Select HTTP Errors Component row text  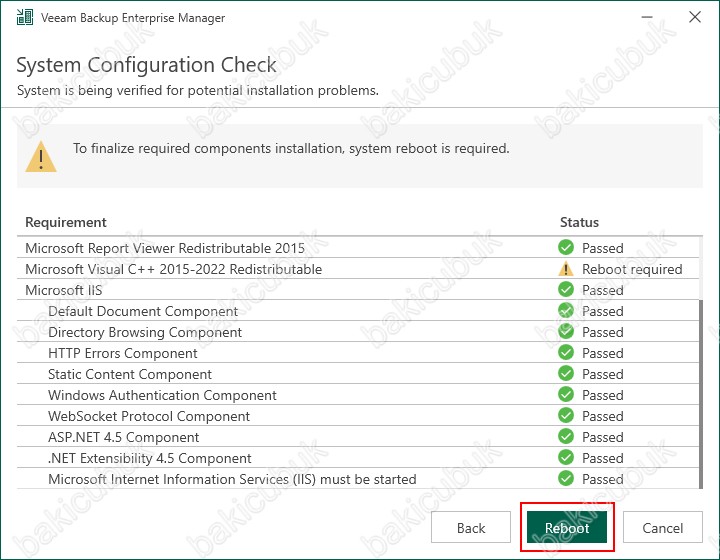pyautogui.click(x=123, y=353)
